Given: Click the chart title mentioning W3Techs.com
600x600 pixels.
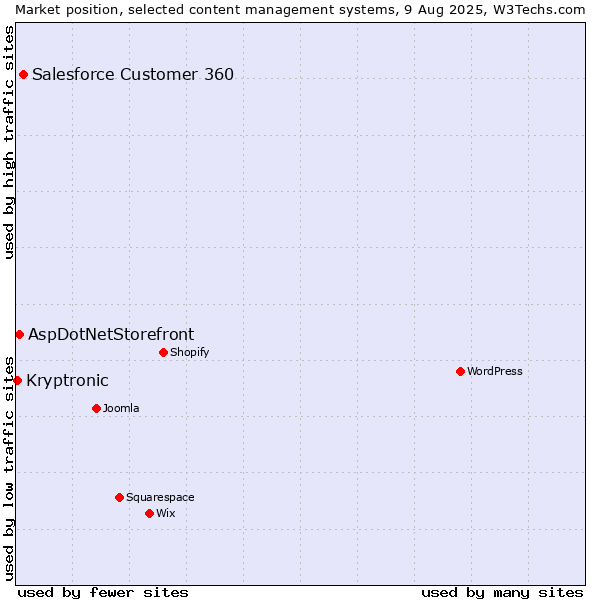Looking at the screenshot, I should pos(300,10).
